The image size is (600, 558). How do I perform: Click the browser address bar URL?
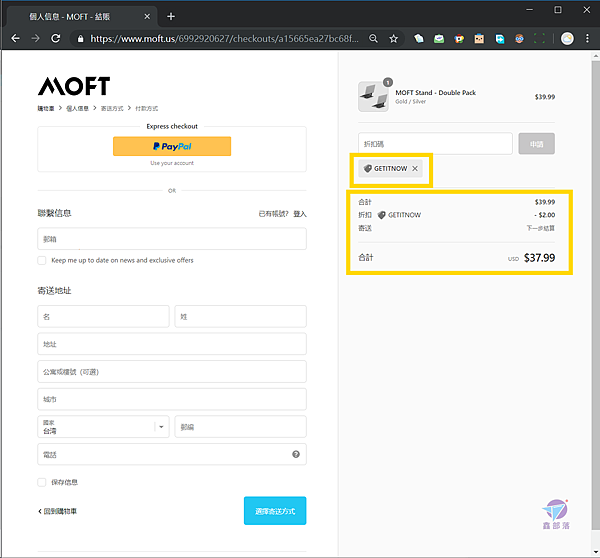224,39
